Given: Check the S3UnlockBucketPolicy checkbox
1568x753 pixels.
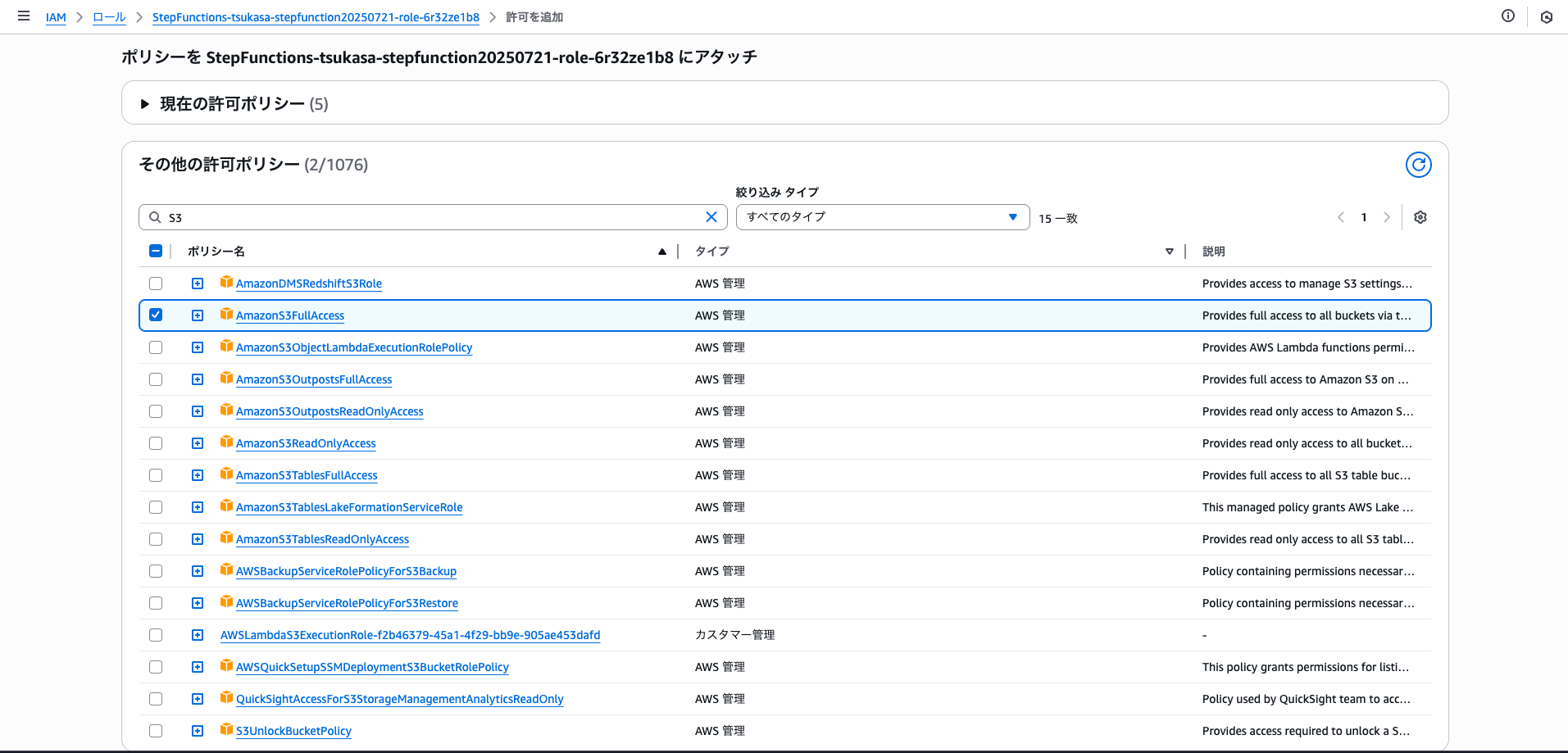Looking at the screenshot, I should pos(156,731).
